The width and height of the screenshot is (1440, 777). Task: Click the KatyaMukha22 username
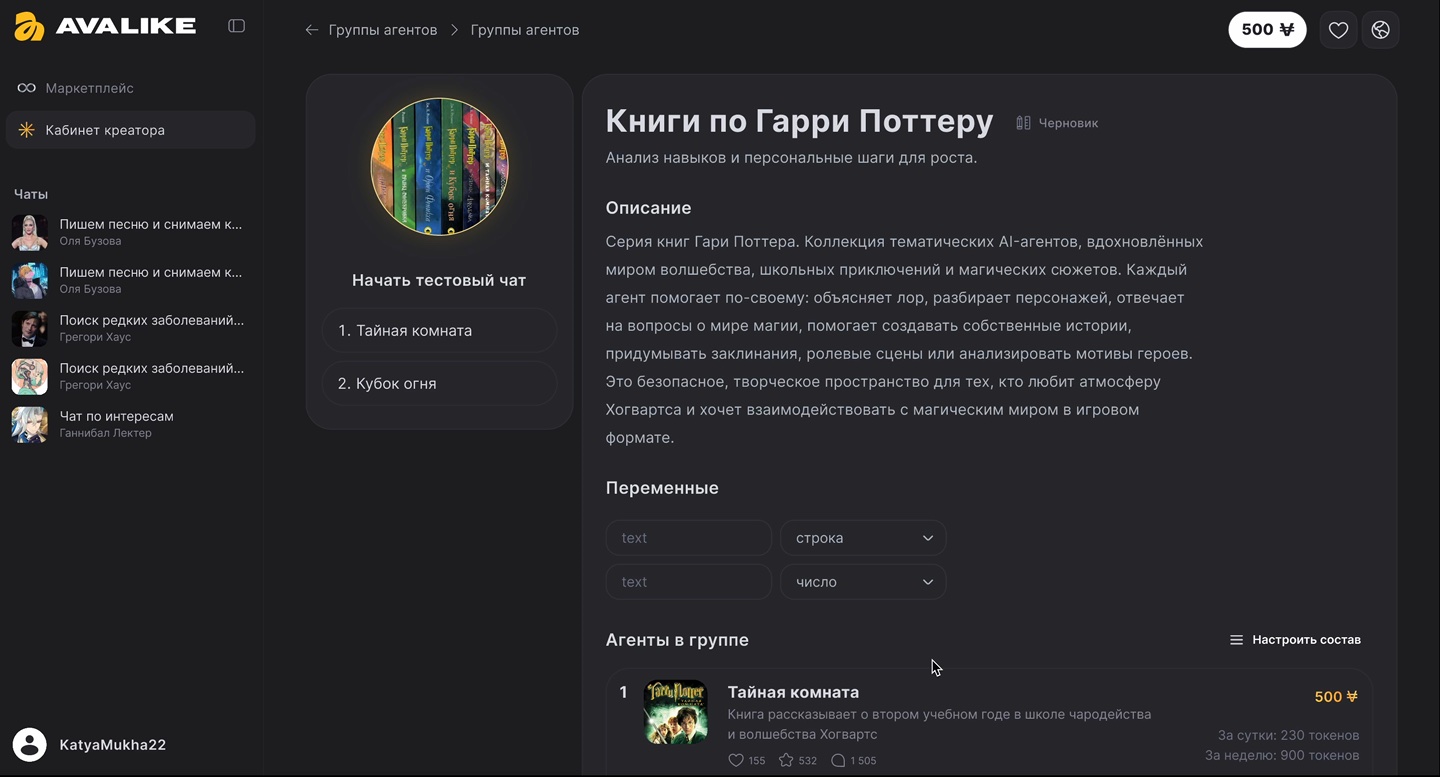point(113,745)
